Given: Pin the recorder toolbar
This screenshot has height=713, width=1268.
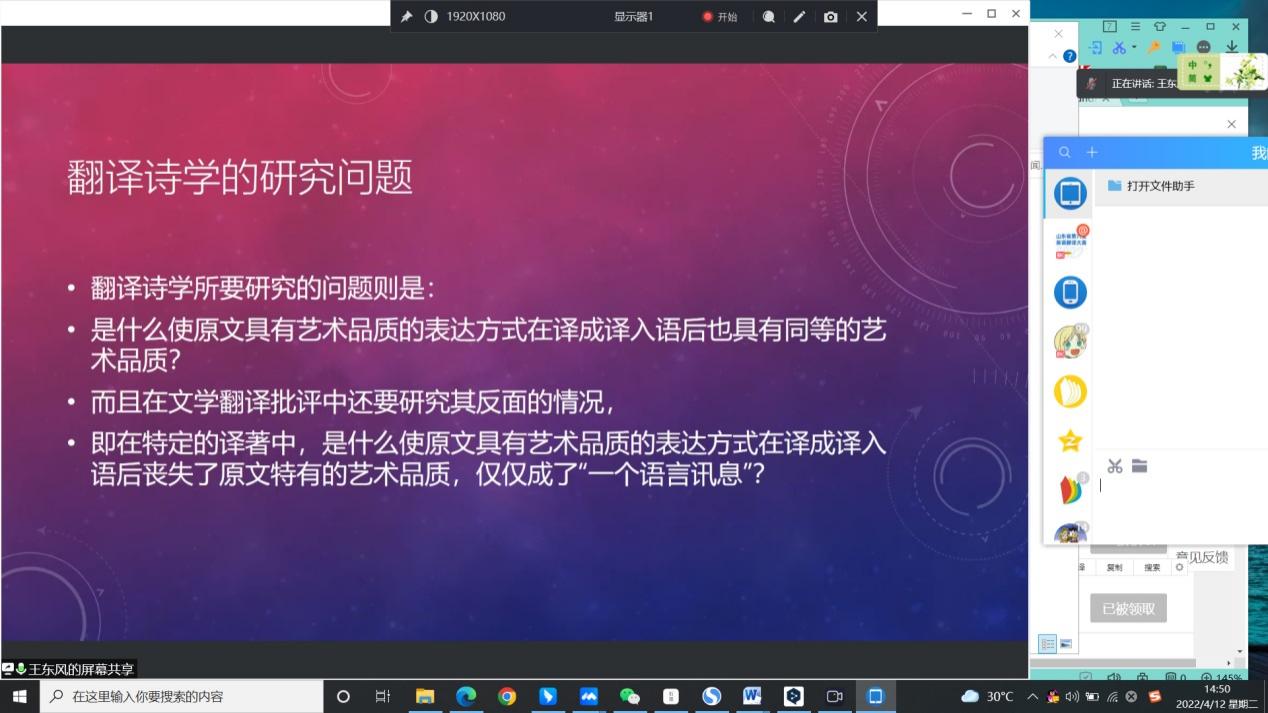Looking at the screenshot, I should [x=406, y=16].
